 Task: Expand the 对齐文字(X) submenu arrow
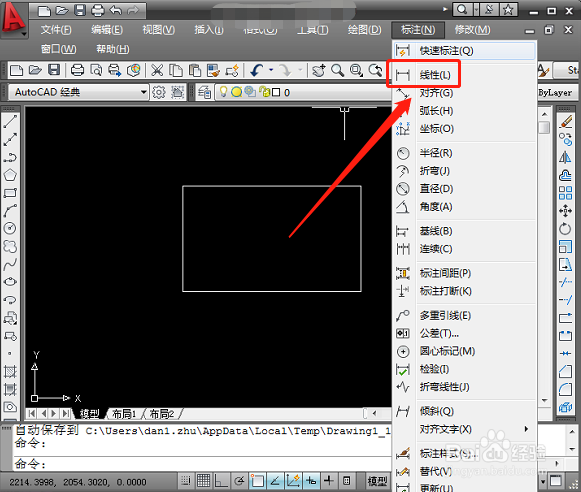point(526,429)
